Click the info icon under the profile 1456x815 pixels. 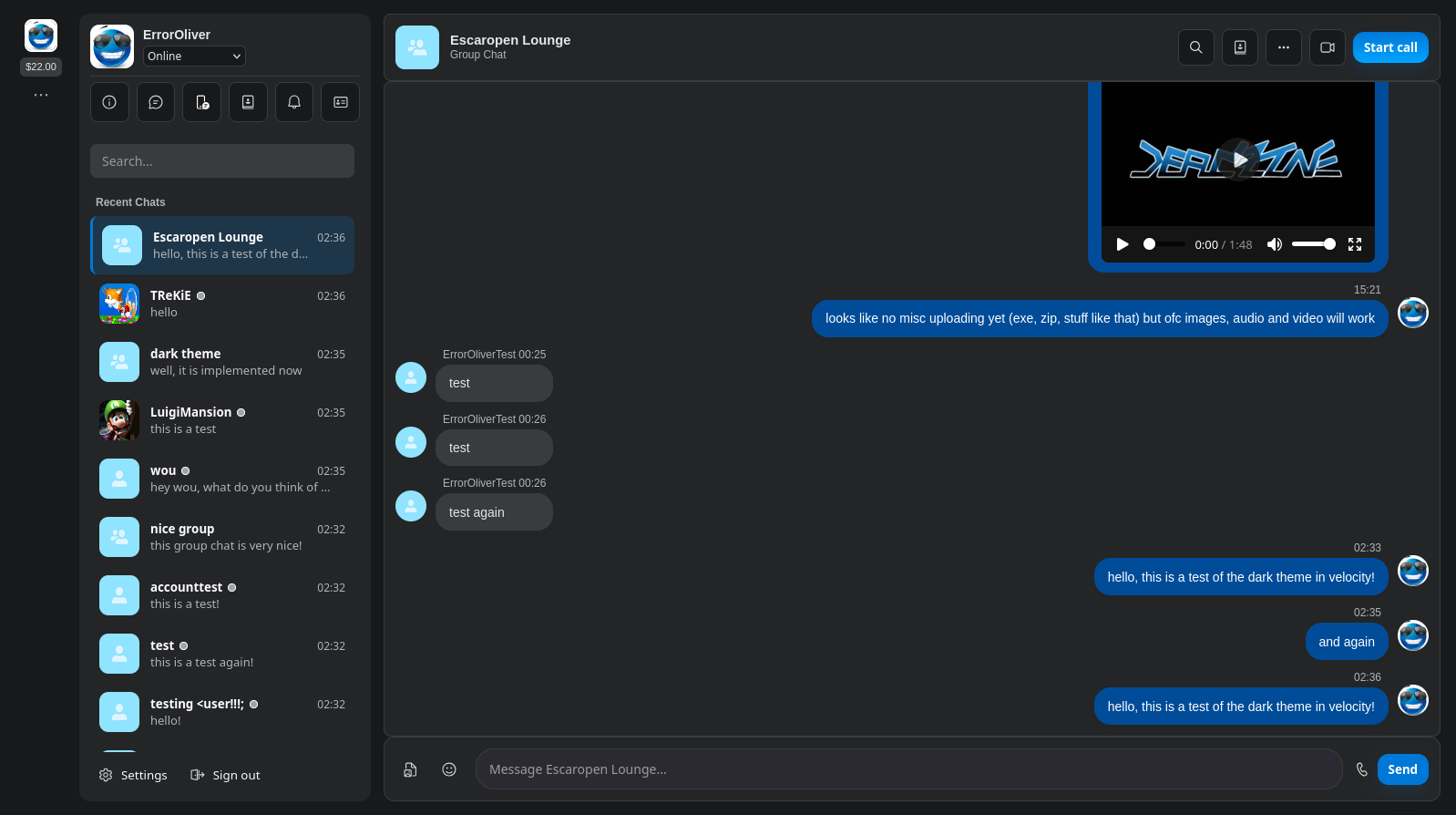coord(109,102)
